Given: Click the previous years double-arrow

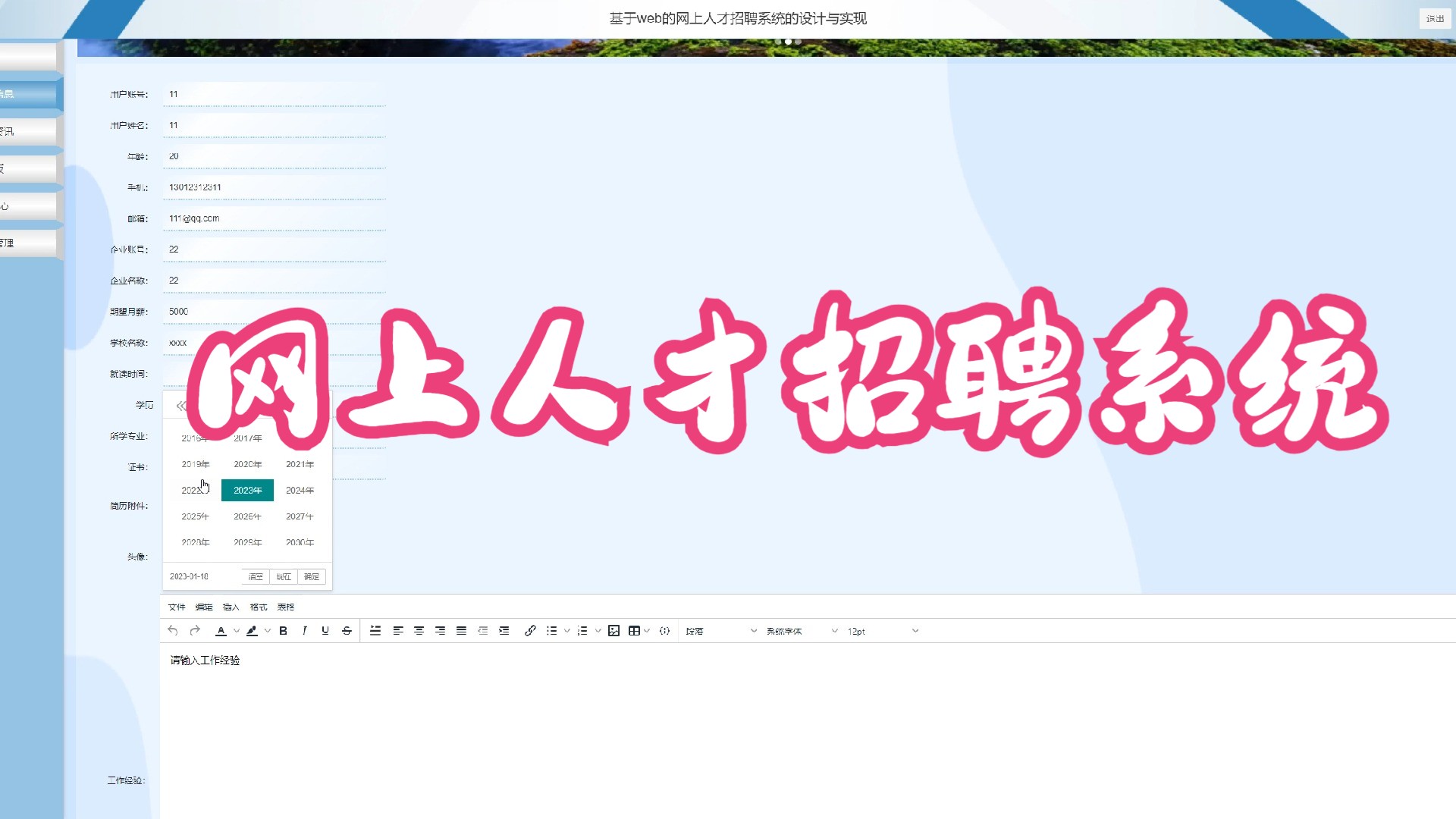Looking at the screenshot, I should [x=180, y=406].
